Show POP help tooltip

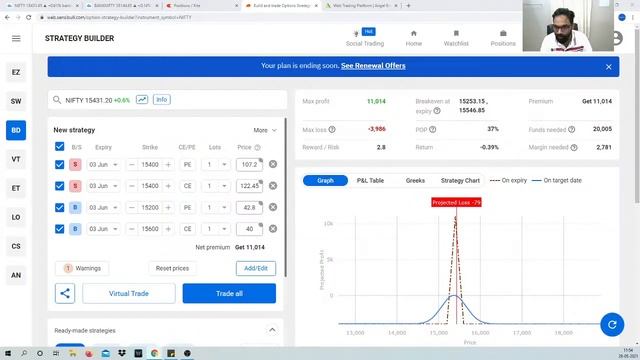[x=433, y=129]
